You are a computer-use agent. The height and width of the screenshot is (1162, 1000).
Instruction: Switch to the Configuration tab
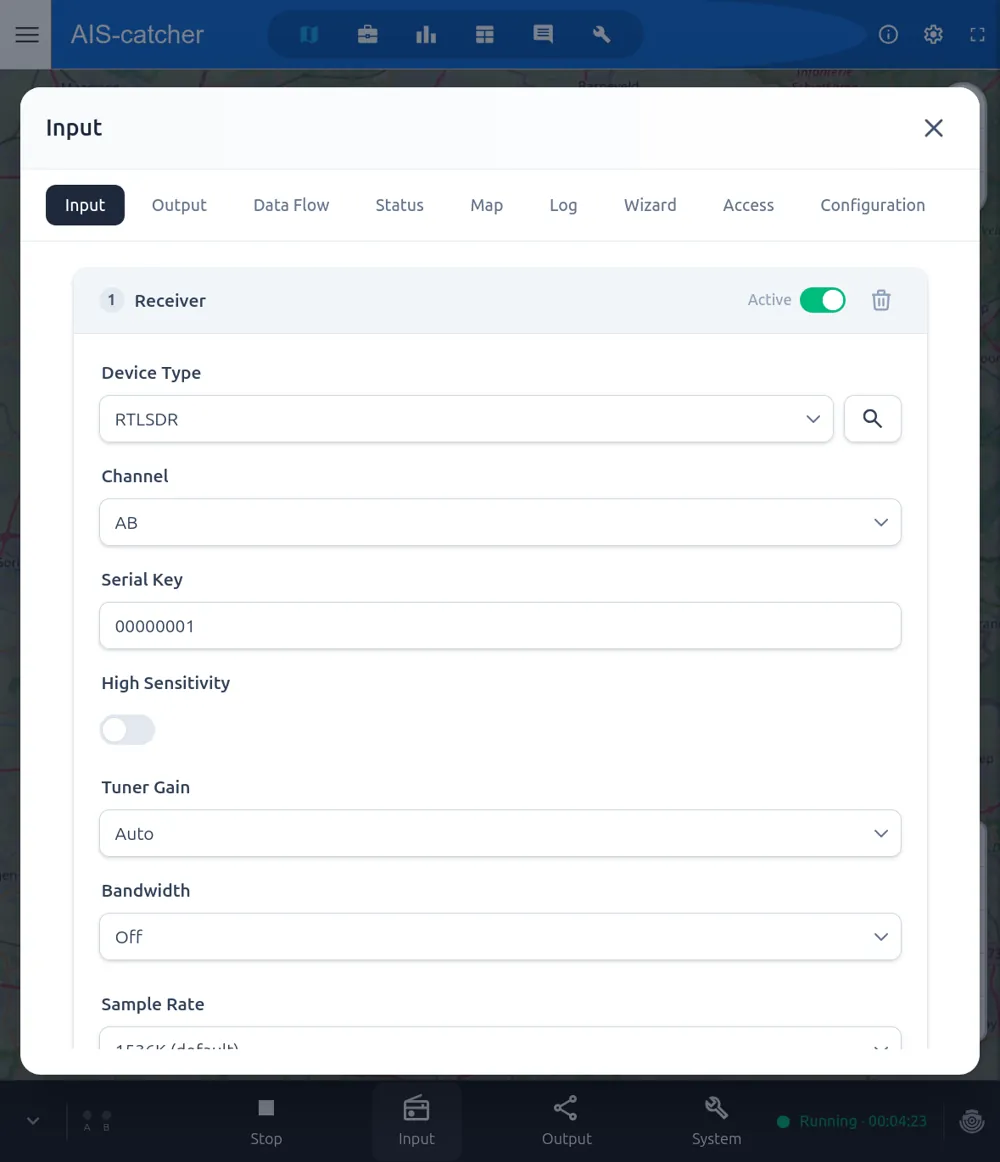click(x=872, y=205)
